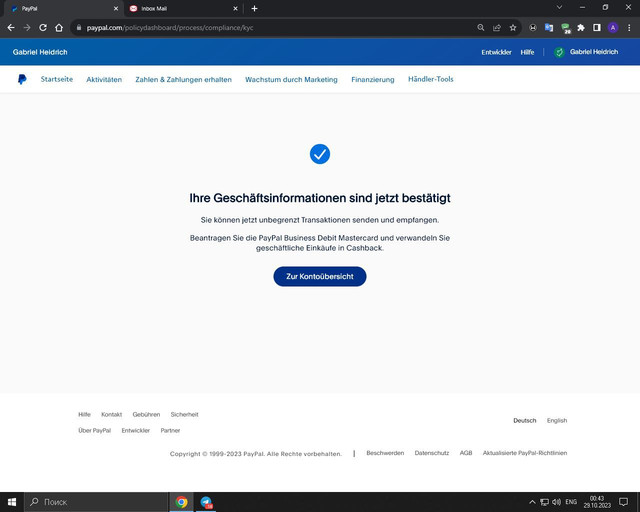Open the Extensions puzzle icon
This screenshot has width=640, height=512.
coord(581,28)
